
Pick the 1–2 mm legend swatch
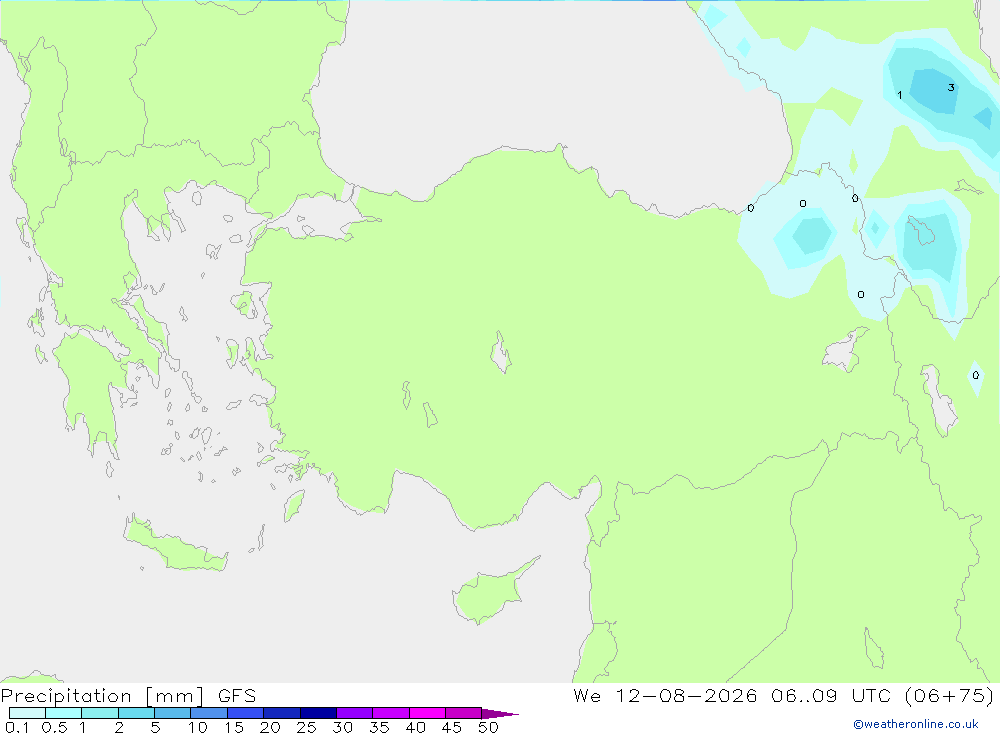(100, 713)
